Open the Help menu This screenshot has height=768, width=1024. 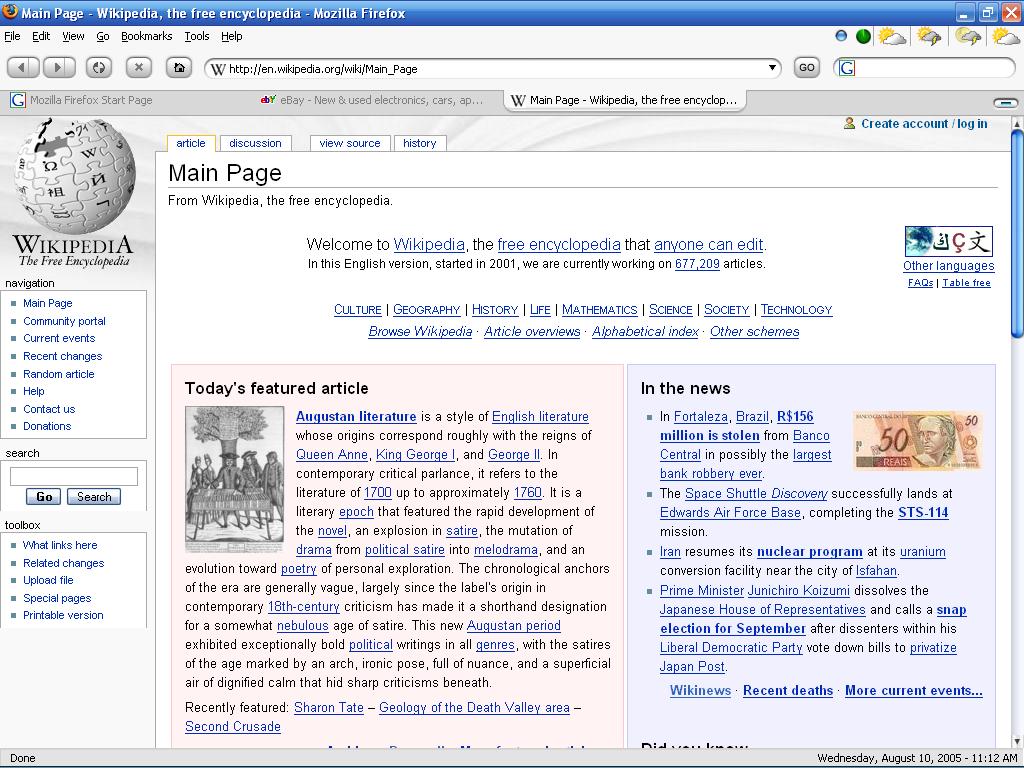pyautogui.click(x=231, y=36)
